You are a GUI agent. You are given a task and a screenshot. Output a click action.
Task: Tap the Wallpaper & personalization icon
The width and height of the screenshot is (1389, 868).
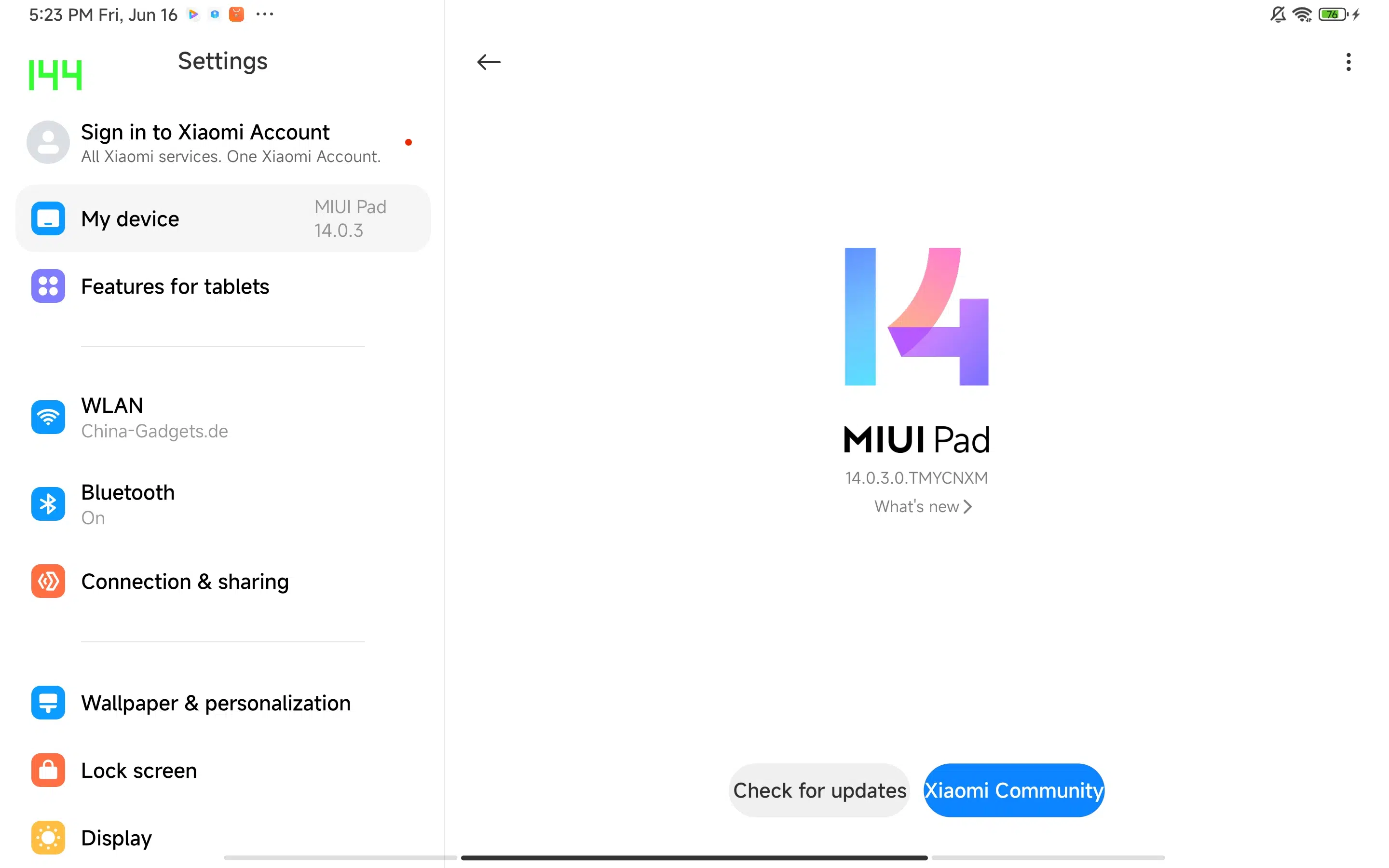tap(48, 703)
